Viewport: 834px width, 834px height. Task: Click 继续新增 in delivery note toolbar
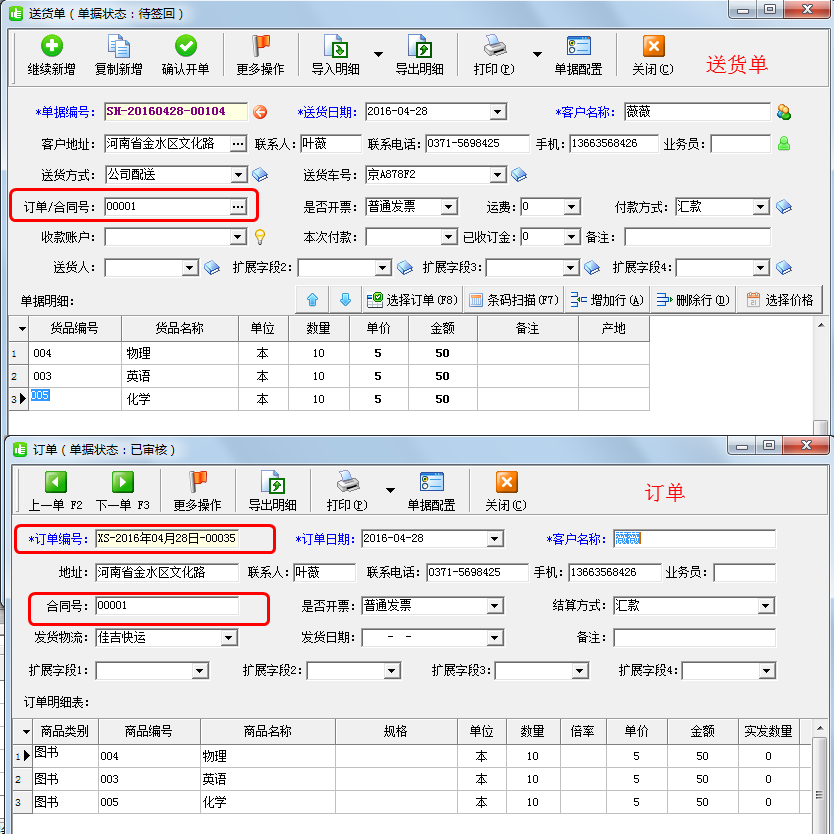tap(51, 55)
